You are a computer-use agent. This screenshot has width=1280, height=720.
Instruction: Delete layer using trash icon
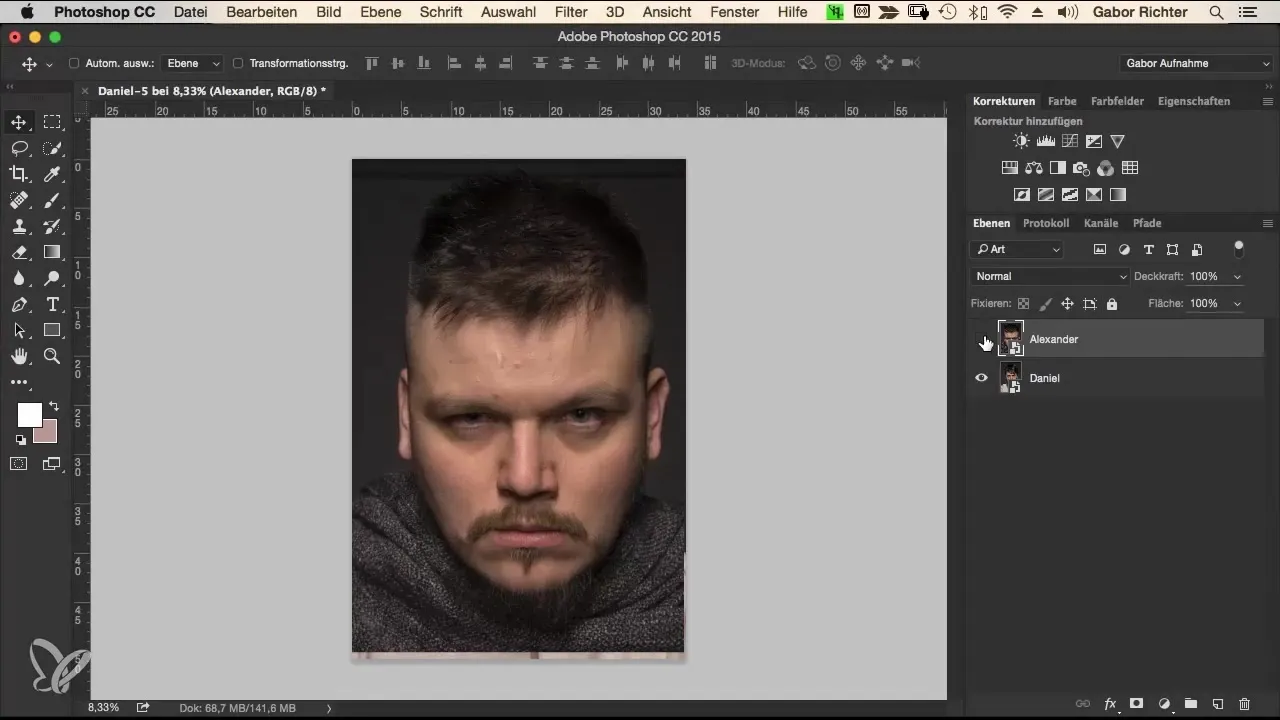(1244, 704)
